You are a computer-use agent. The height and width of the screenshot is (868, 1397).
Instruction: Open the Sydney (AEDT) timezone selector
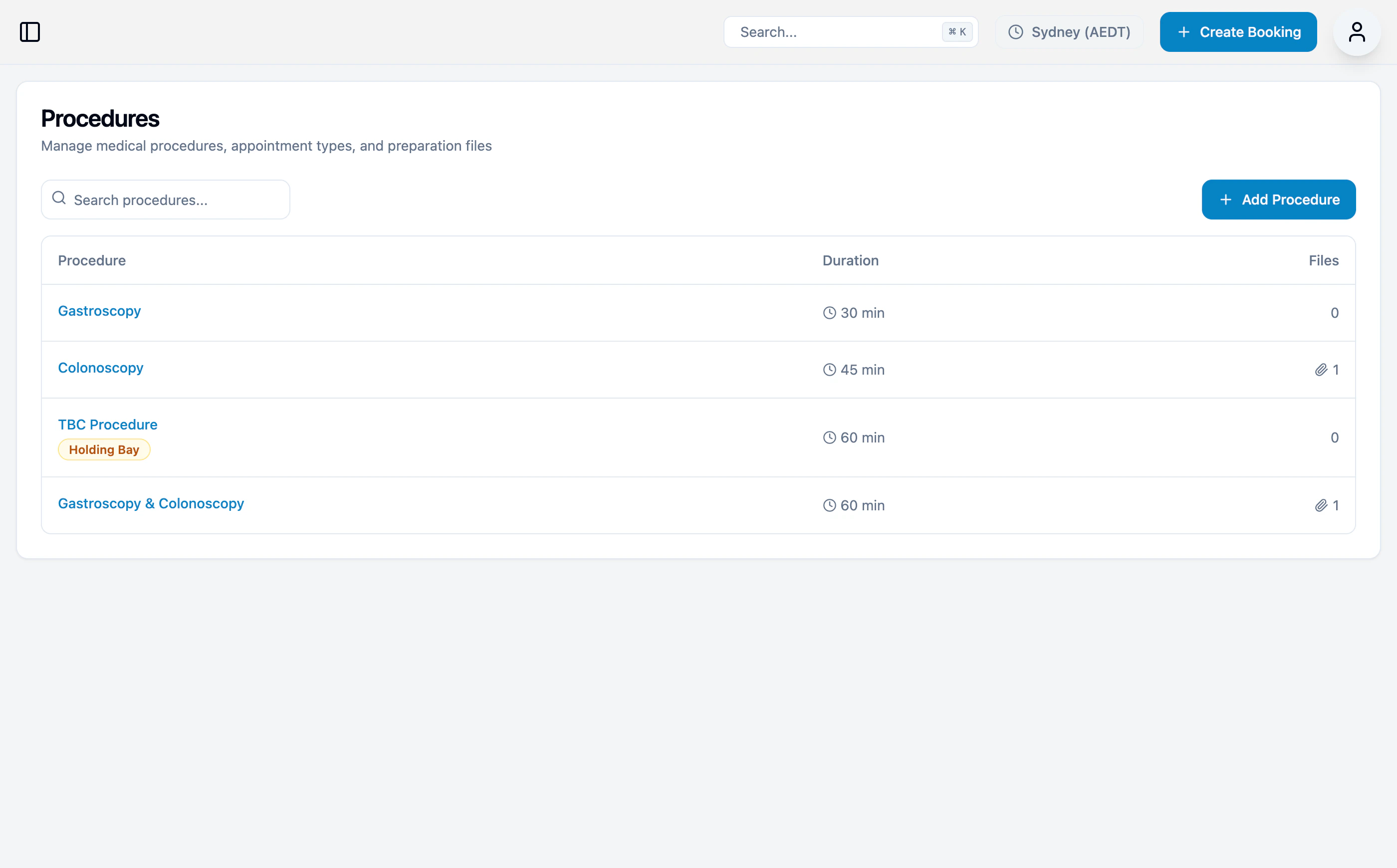pyautogui.click(x=1069, y=32)
